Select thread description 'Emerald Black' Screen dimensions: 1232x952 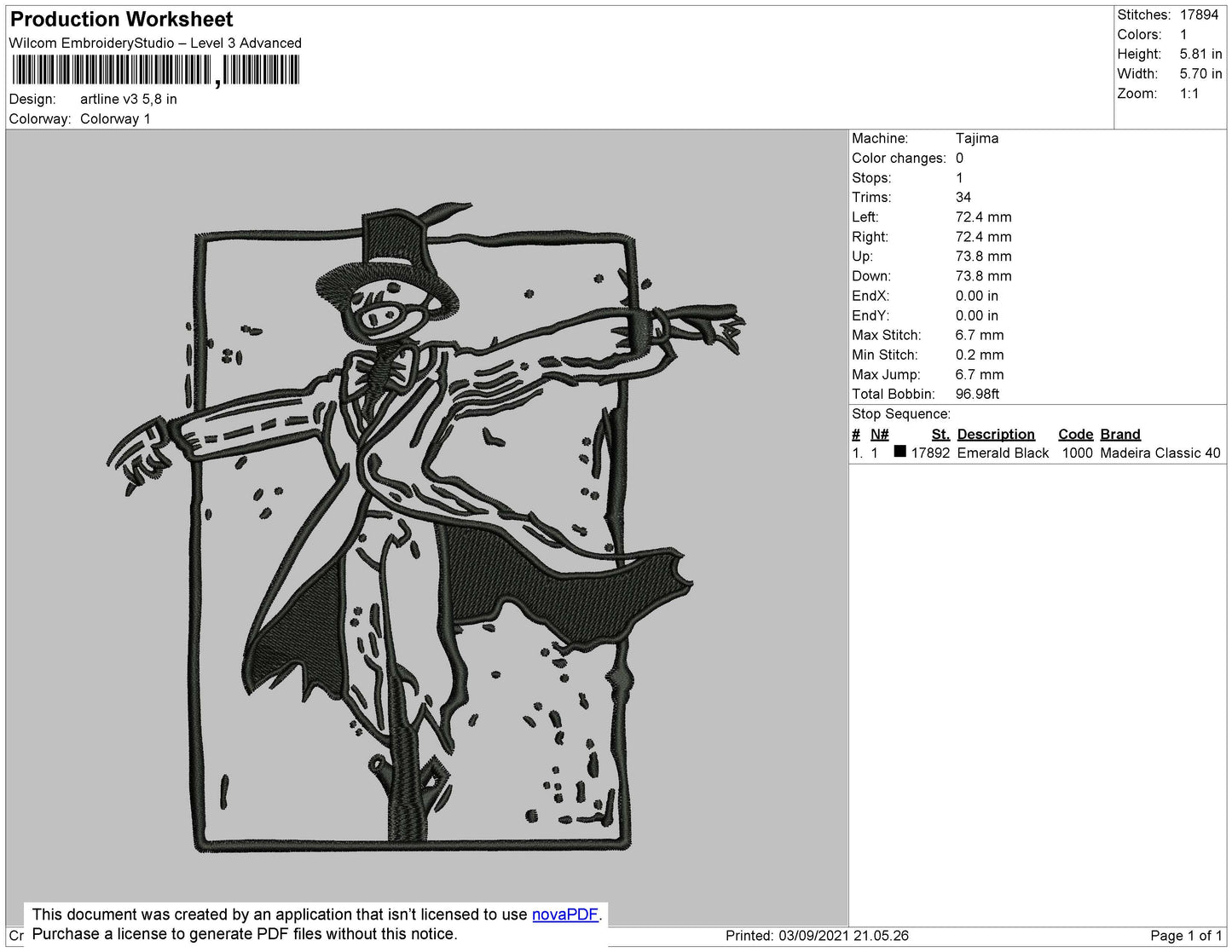point(1003,453)
